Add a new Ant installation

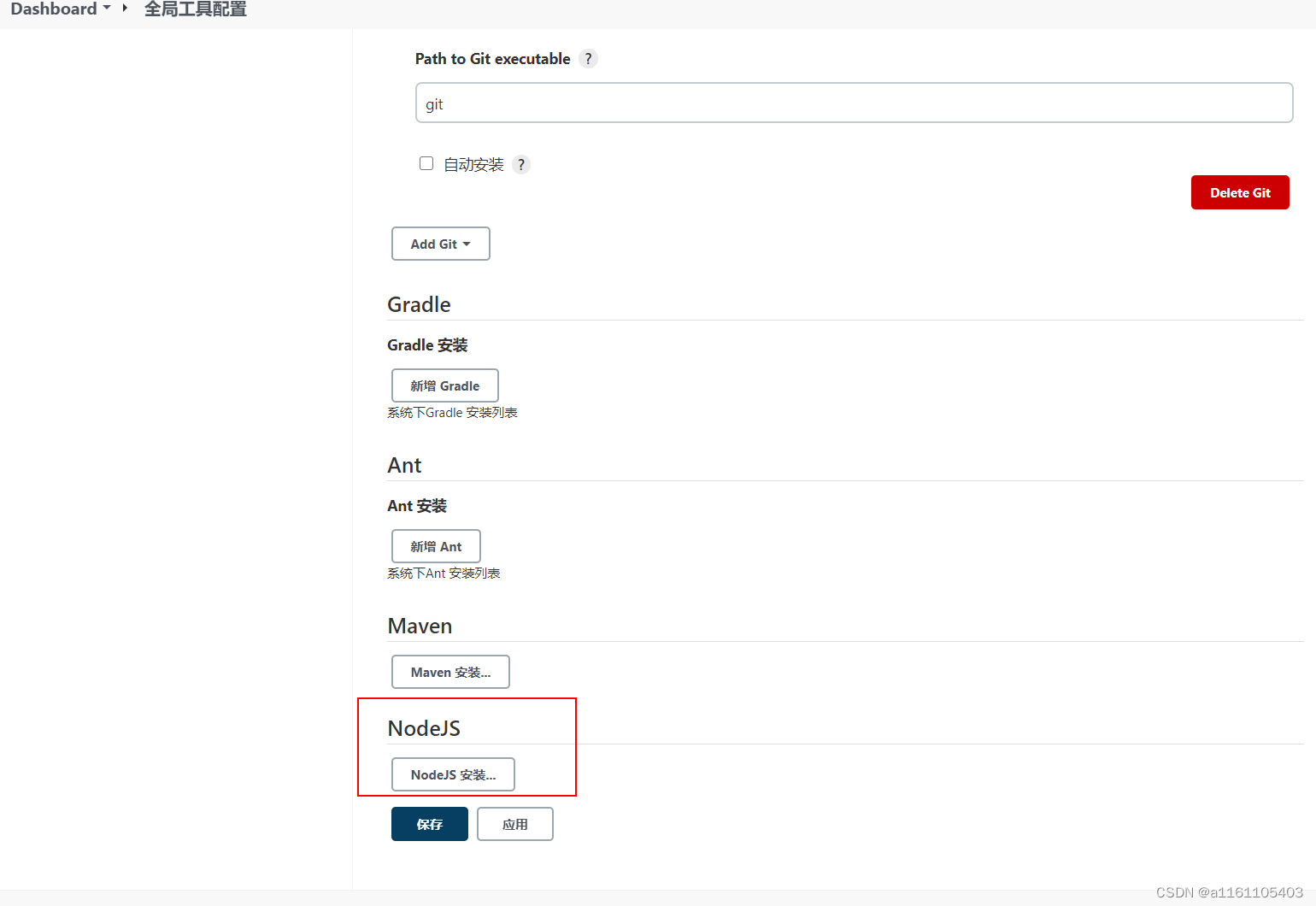pyautogui.click(x=436, y=546)
